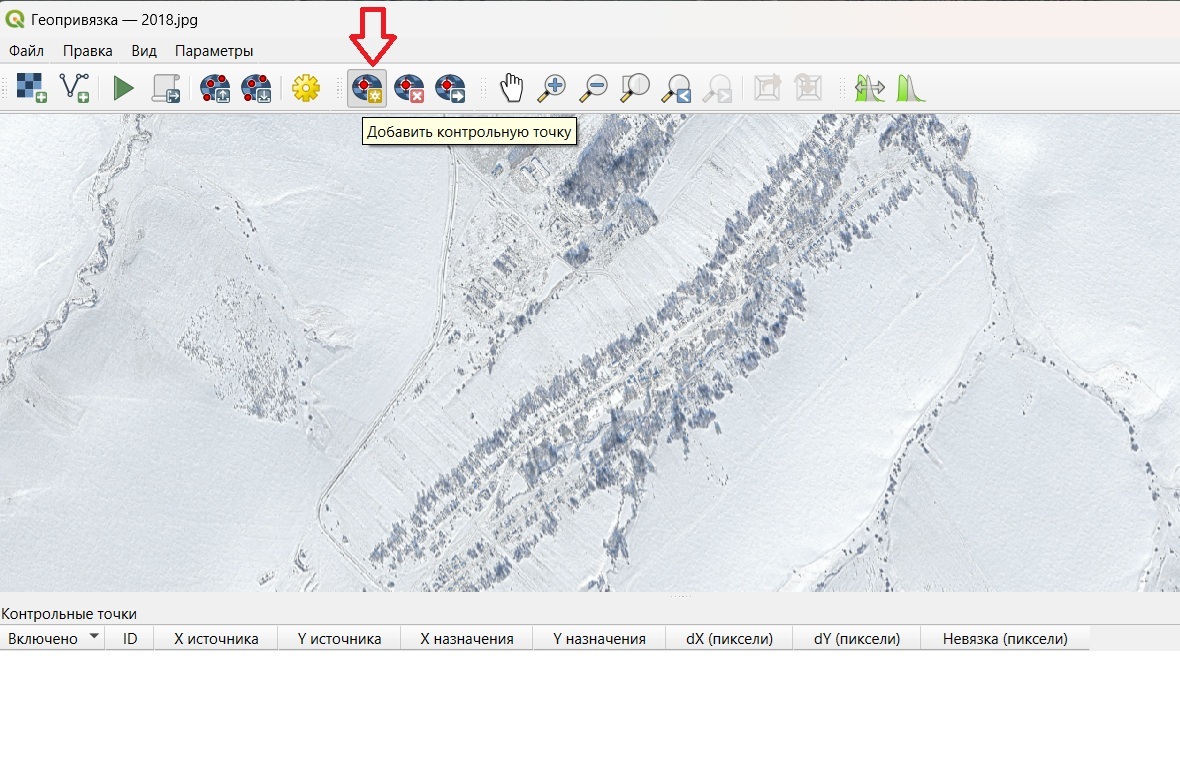The image size is (1180, 765).
Task: Click Link Georeferencer to QGIS icon
Action: [767, 88]
